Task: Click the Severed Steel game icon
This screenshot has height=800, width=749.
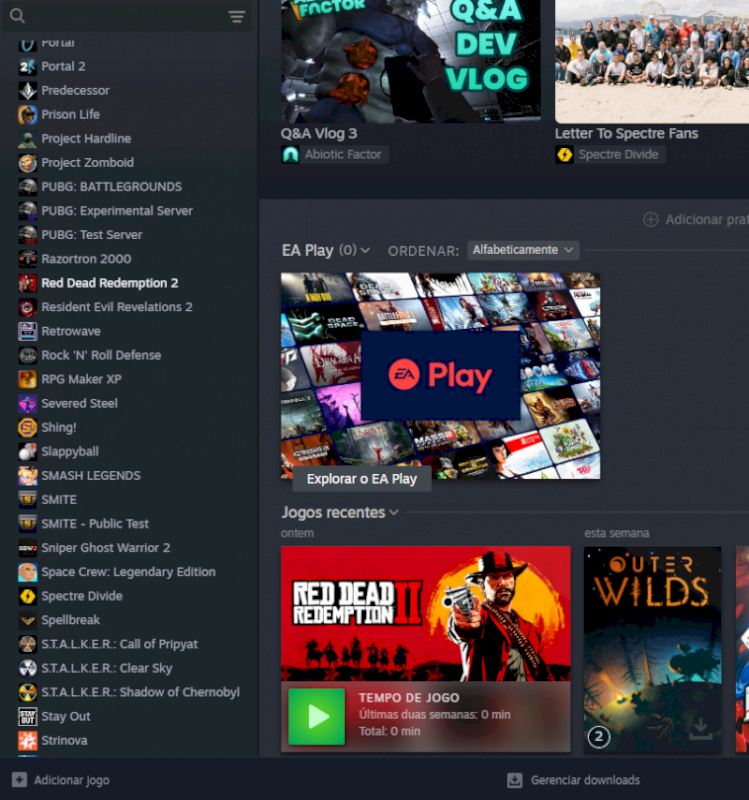Action: click(x=28, y=403)
